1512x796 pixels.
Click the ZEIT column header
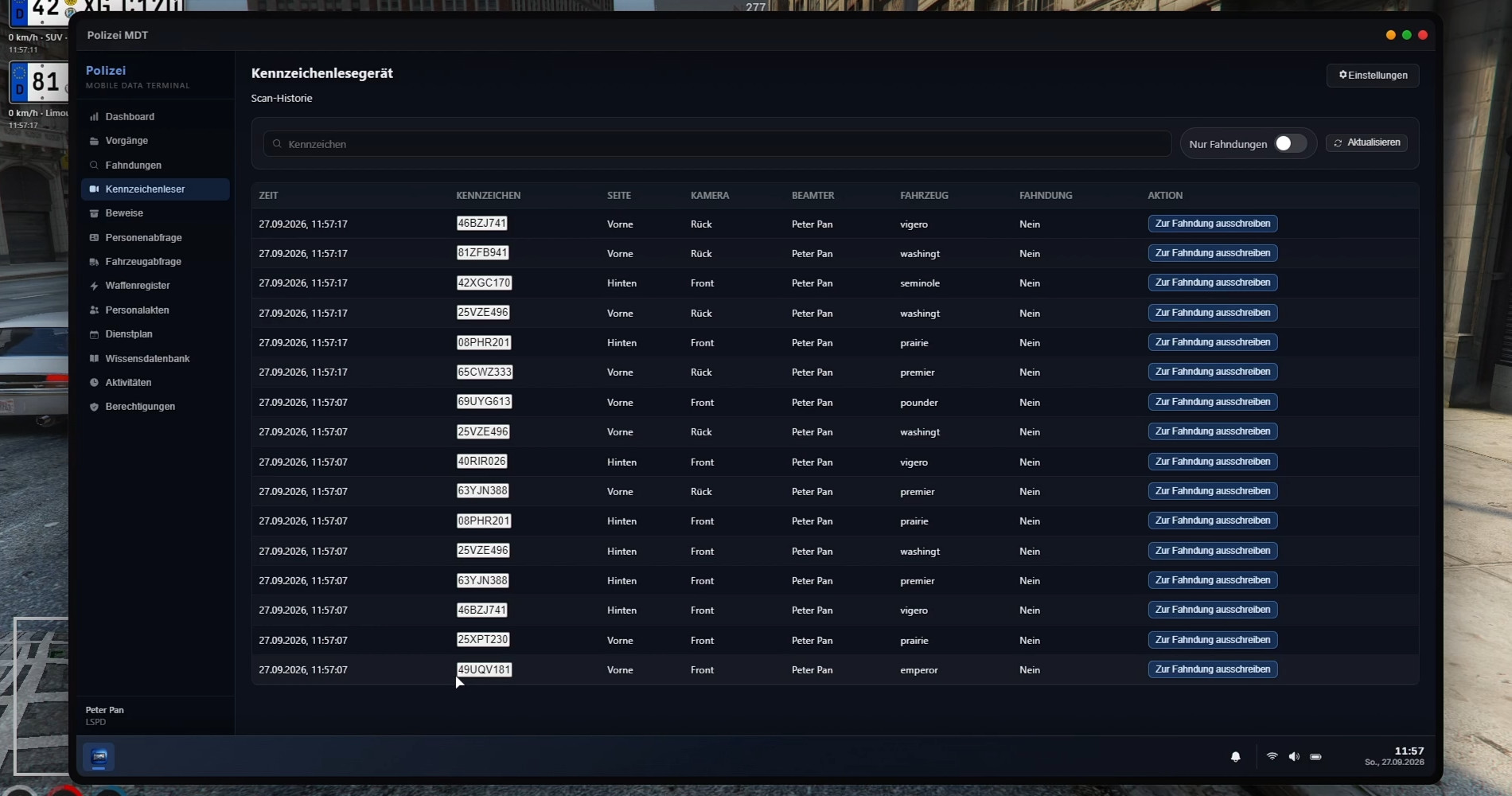pos(268,196)
